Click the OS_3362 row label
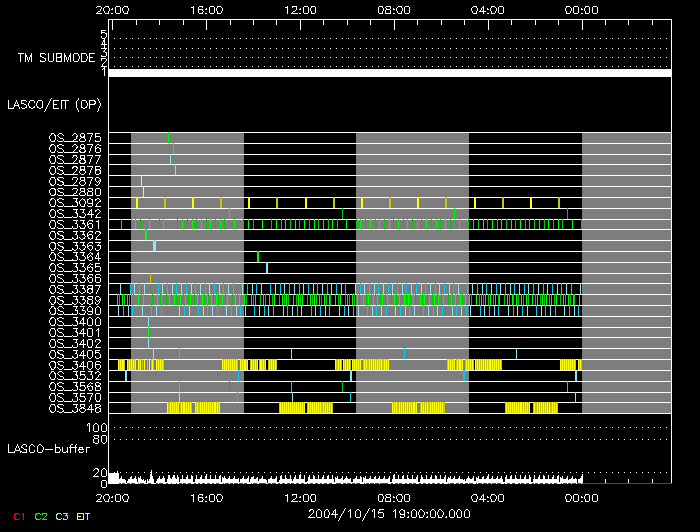 point(75,235)
